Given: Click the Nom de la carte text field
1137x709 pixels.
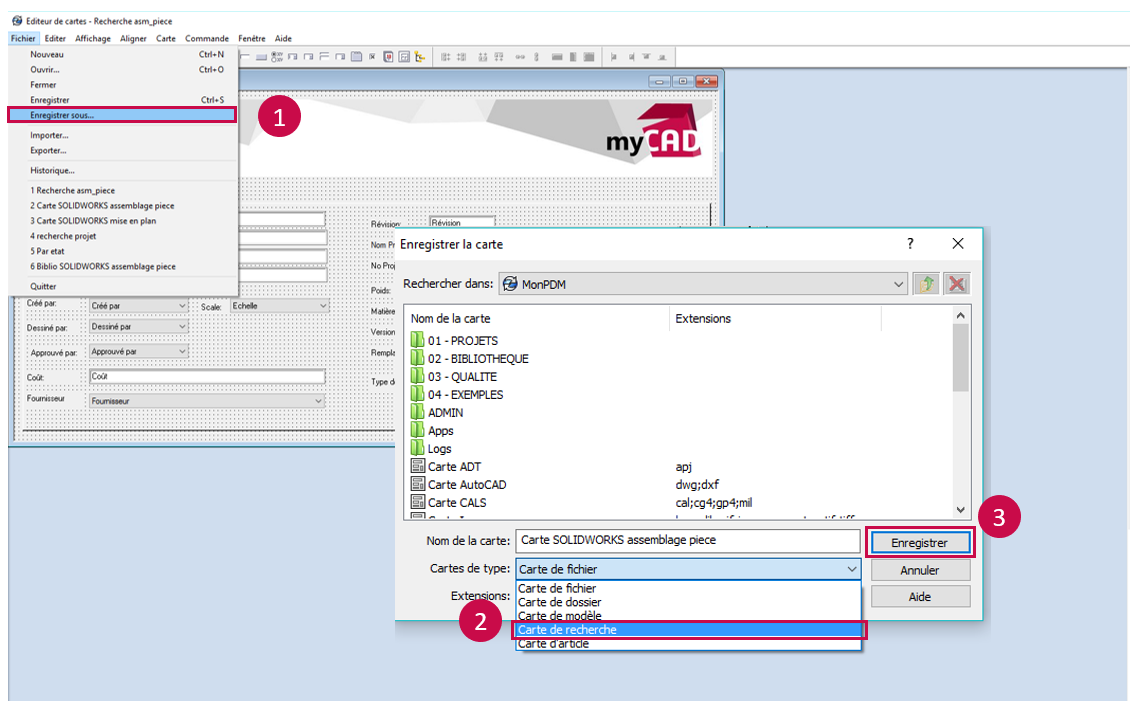Looking at the screenshot, I should 687,540.
